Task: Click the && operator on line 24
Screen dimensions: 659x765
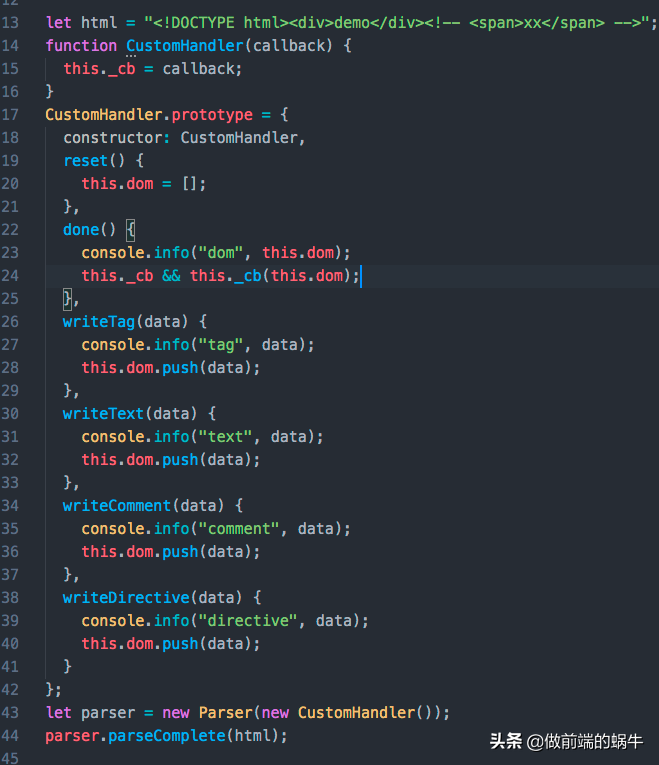Action: tap(171, 276)
